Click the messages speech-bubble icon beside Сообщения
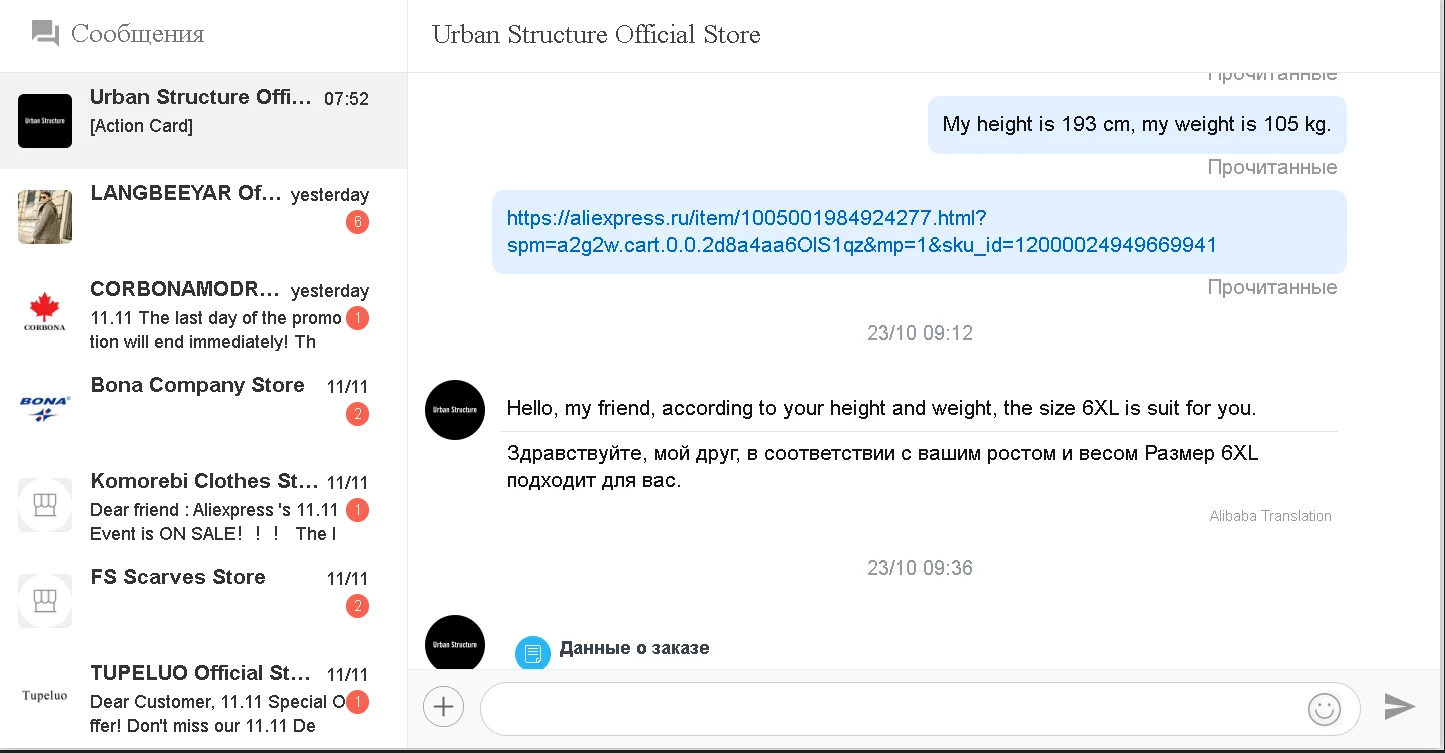 coord(45,34)
